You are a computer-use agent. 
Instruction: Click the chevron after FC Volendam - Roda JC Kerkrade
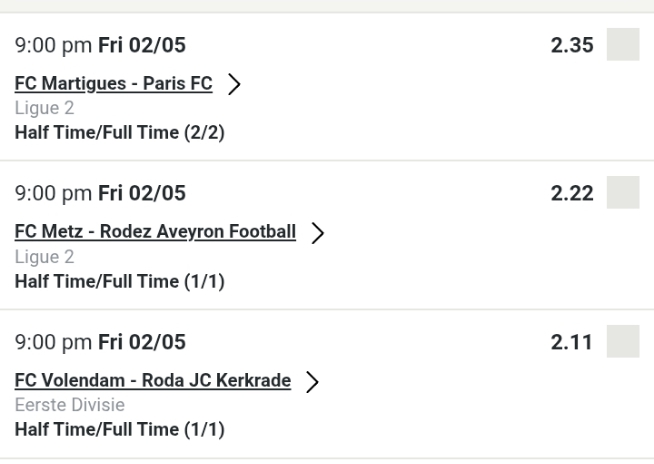313,381
